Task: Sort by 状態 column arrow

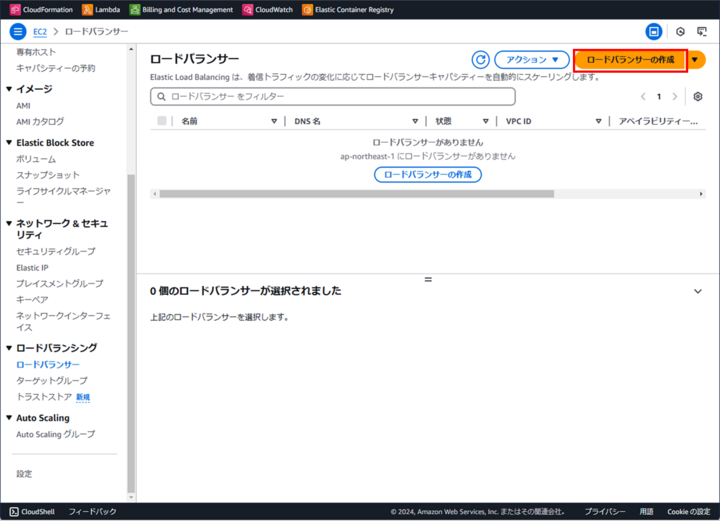Action: (x=485, y=121)
